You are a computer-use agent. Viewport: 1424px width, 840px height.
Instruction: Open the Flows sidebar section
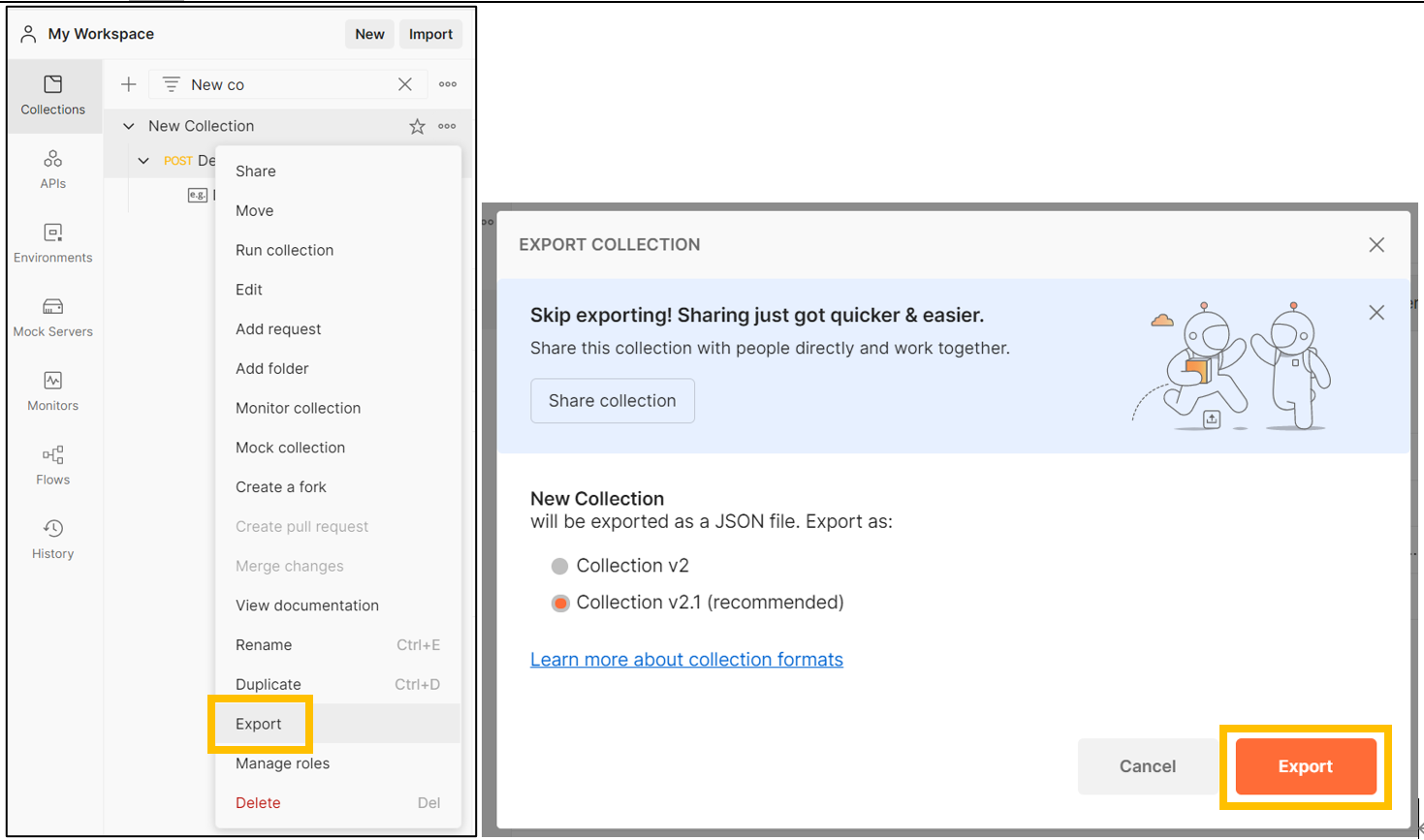pyautogui.click(x=53, y=465)
